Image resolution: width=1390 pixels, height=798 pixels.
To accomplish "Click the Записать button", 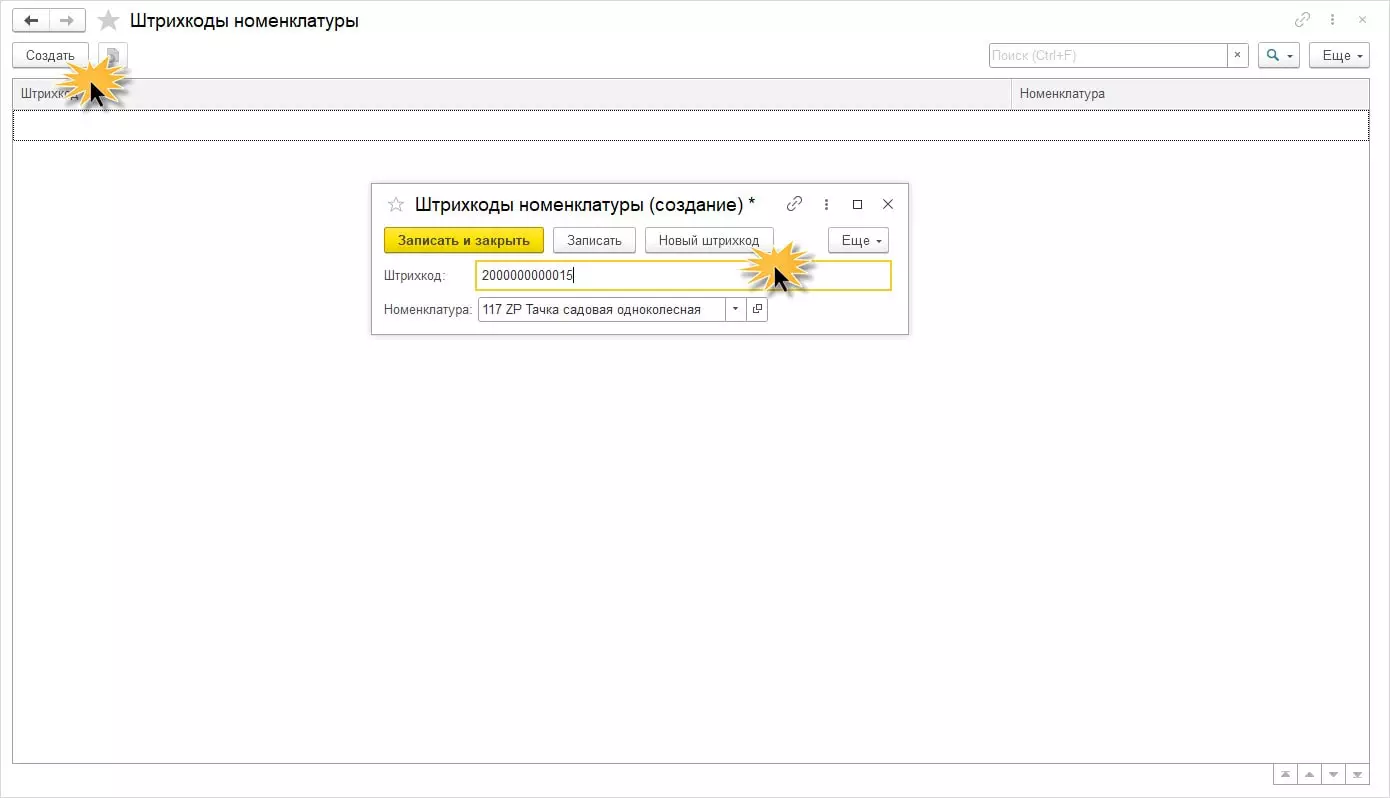I will click(x=594, y=240).
